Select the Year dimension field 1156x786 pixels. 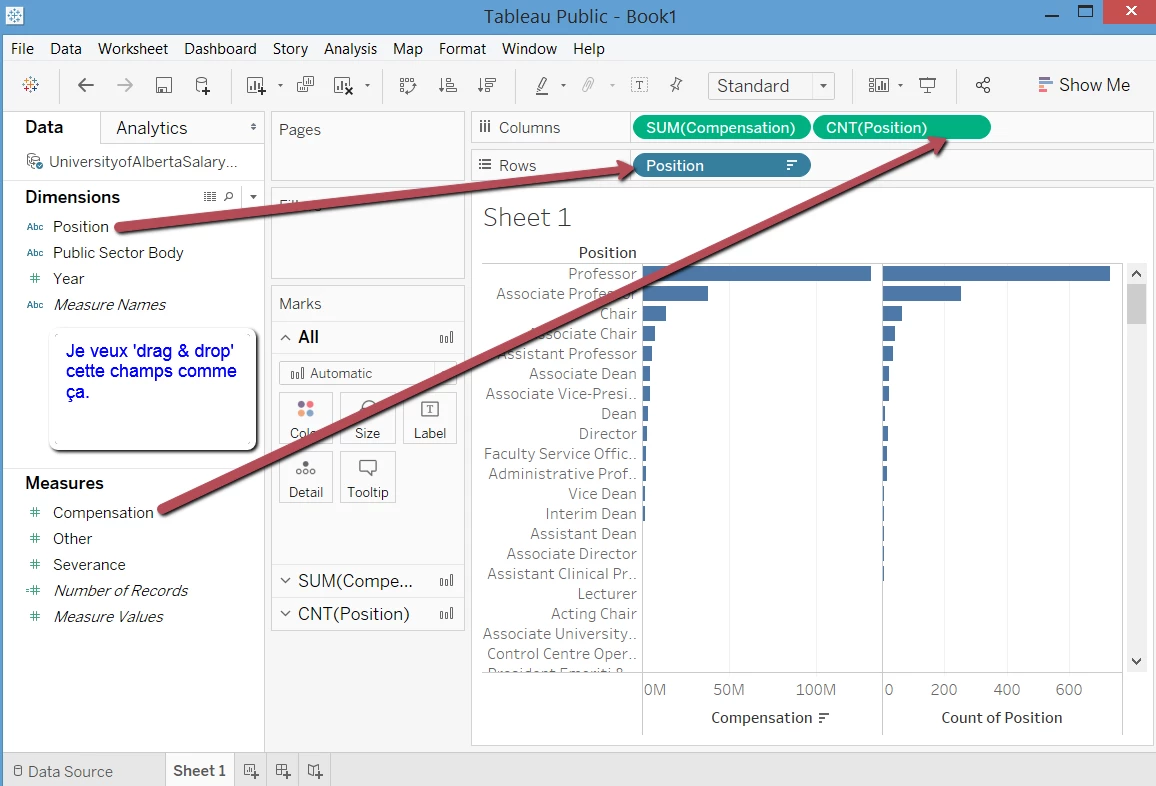pos(69,279)
